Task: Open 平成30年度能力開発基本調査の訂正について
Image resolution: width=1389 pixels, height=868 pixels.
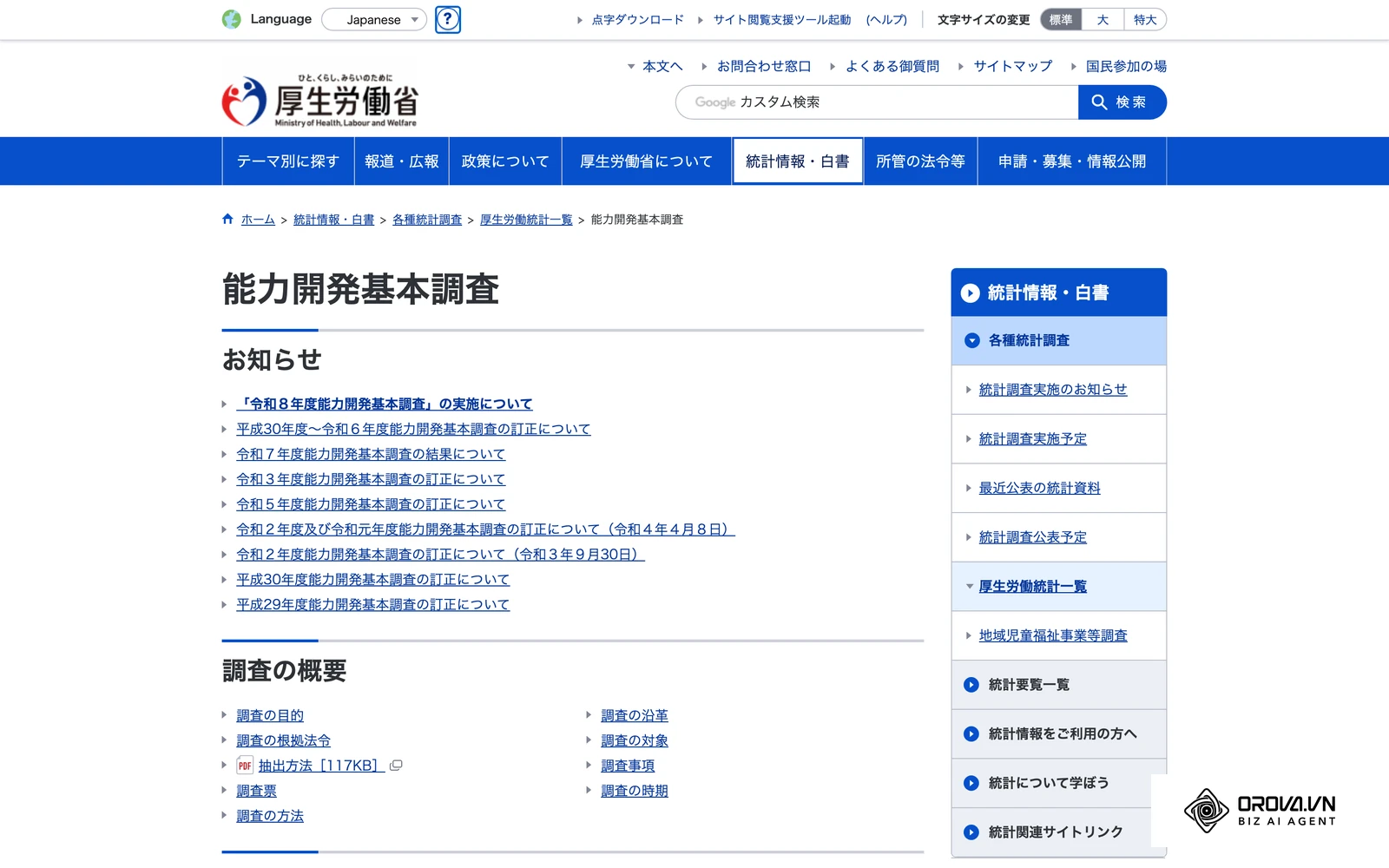Action: coord(373,580)
